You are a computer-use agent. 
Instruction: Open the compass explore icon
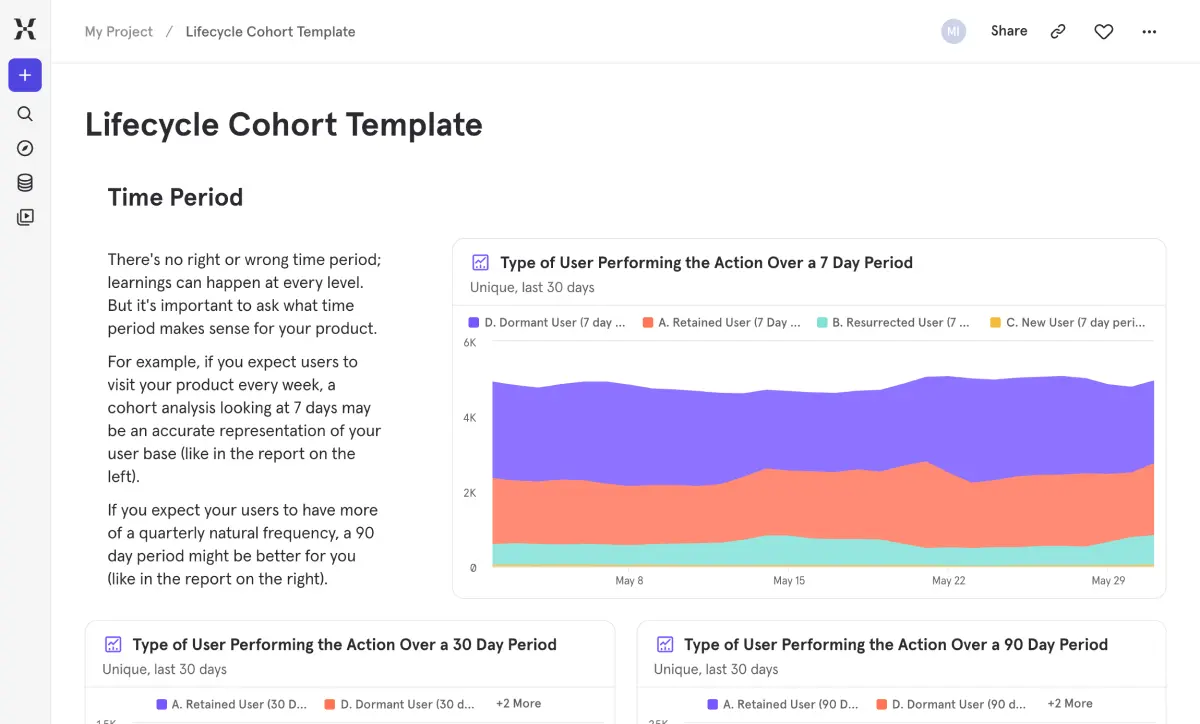point(25,148)
